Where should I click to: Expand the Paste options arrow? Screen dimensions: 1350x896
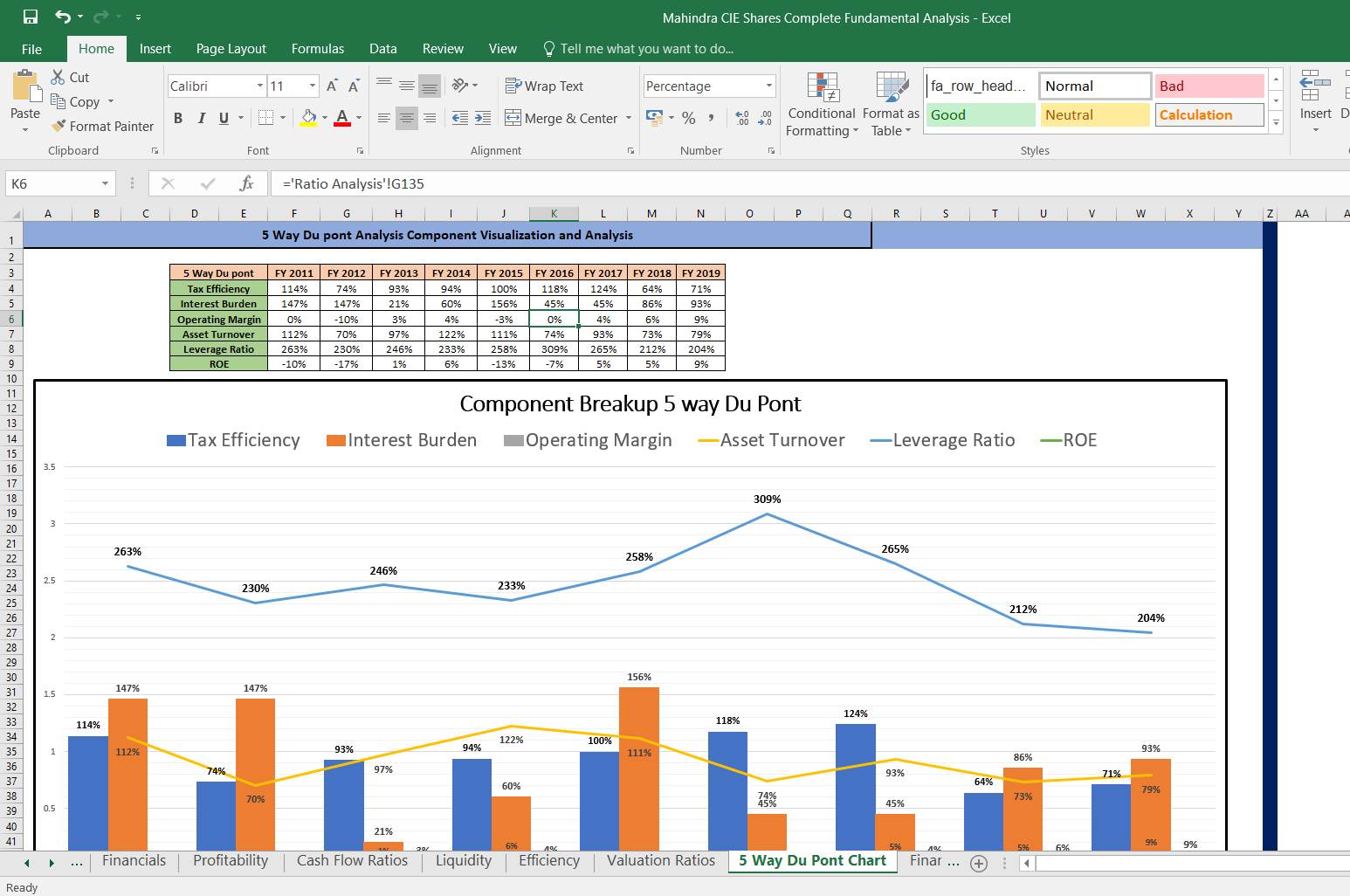25,129
